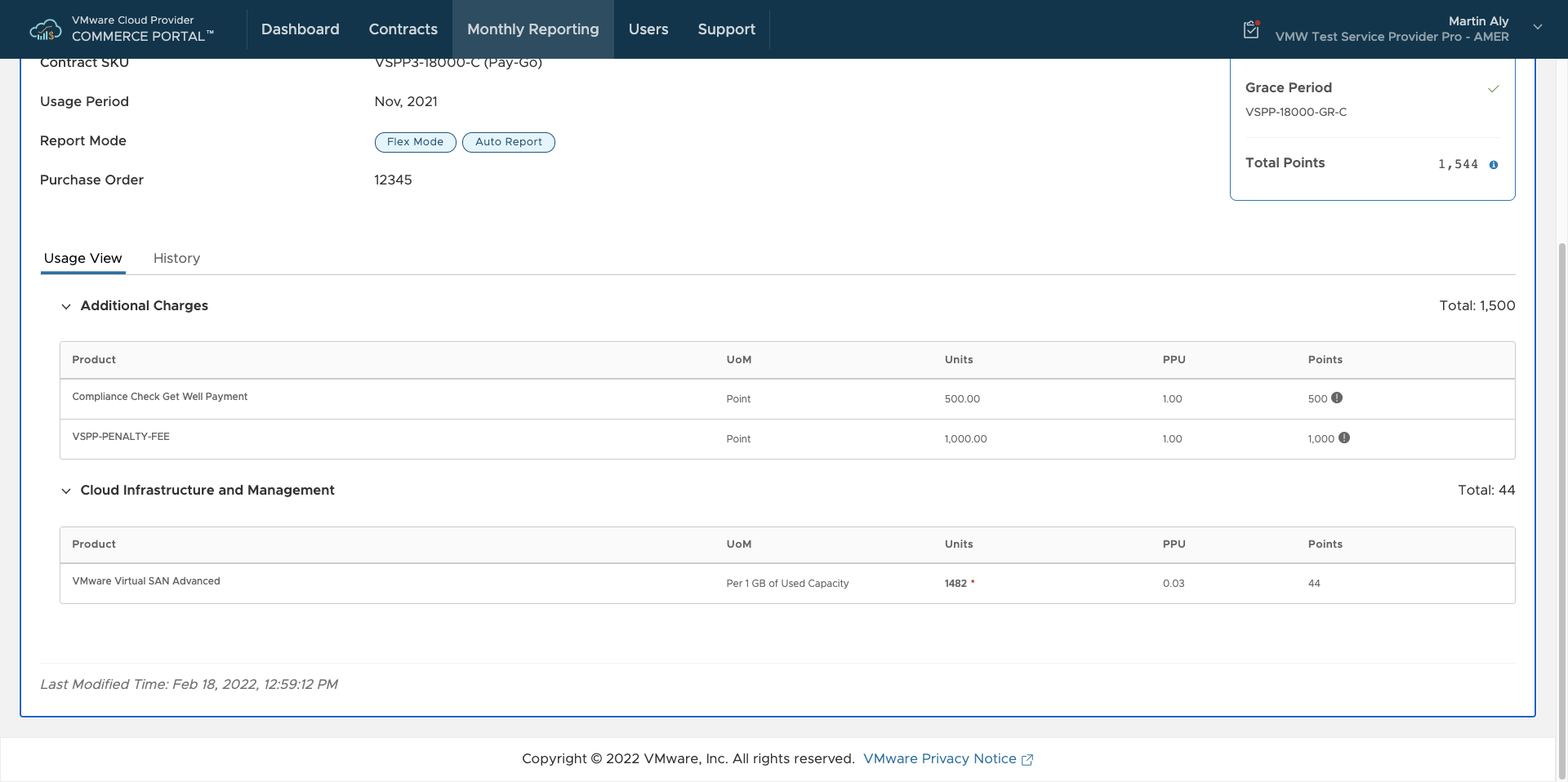Viewport: 1568px width, 782px height.
Task: Click the Flex Mode badge
Action: coord(415,142)
